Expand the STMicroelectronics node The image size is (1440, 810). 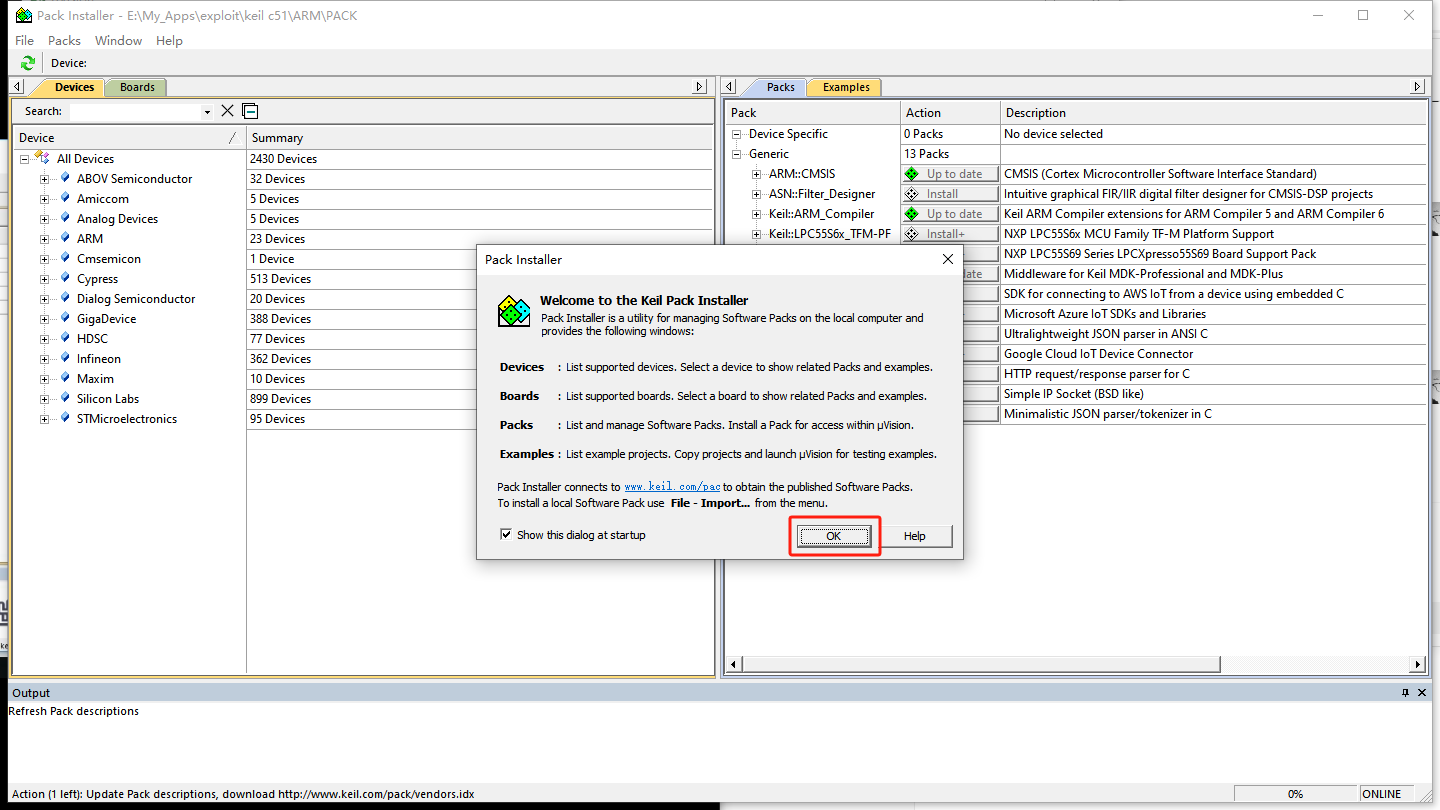point(44,419)
